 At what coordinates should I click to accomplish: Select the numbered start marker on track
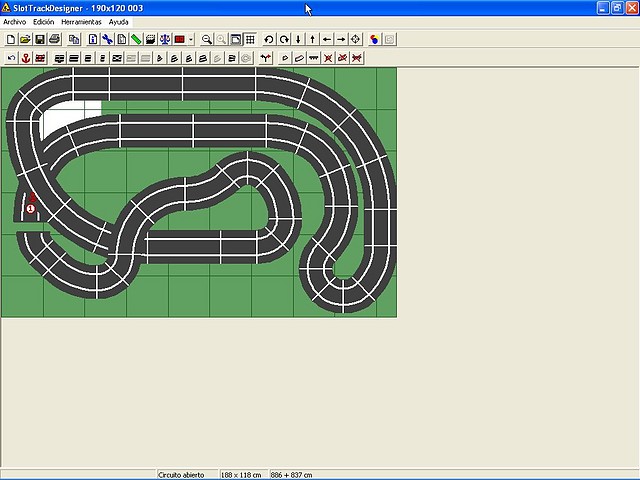pos(31,209)
